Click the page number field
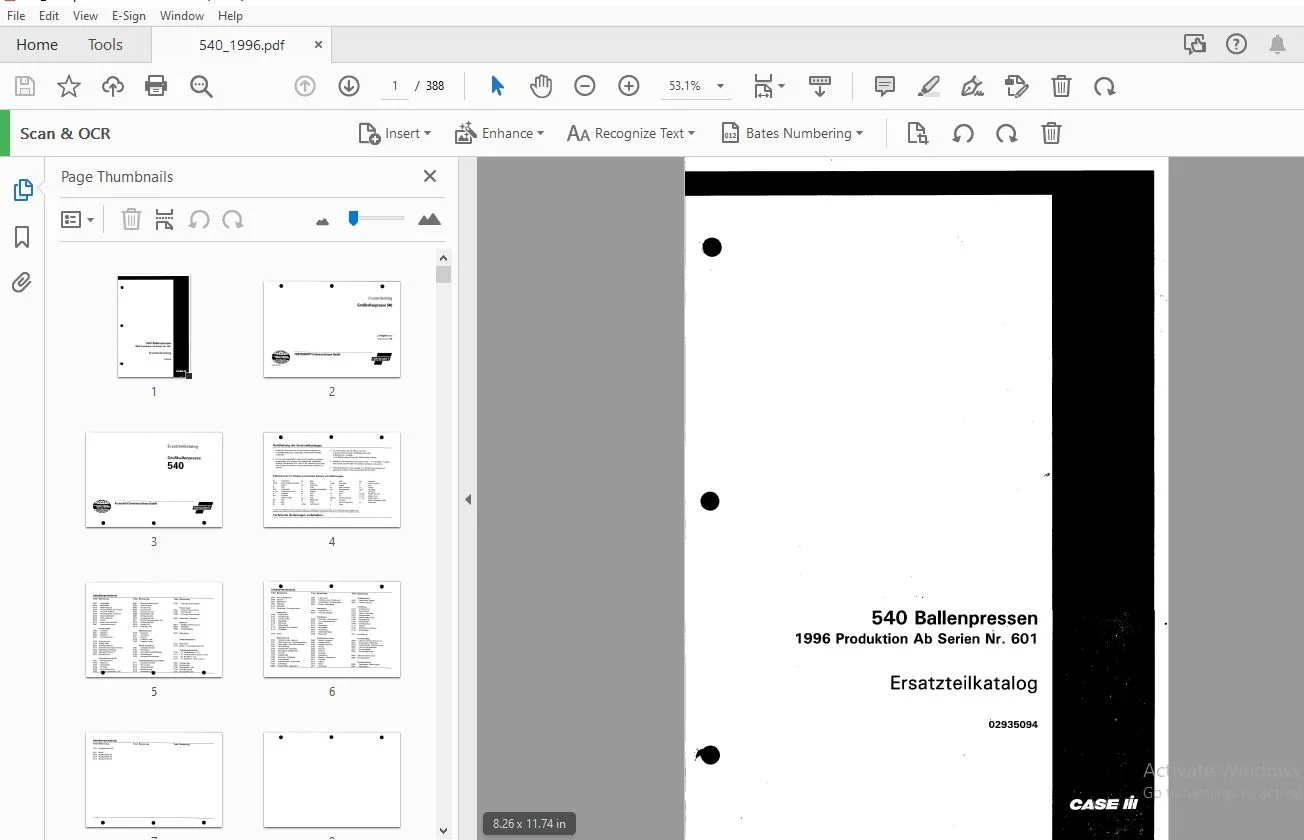1304x840 pixels. click(x=395, y=86)
